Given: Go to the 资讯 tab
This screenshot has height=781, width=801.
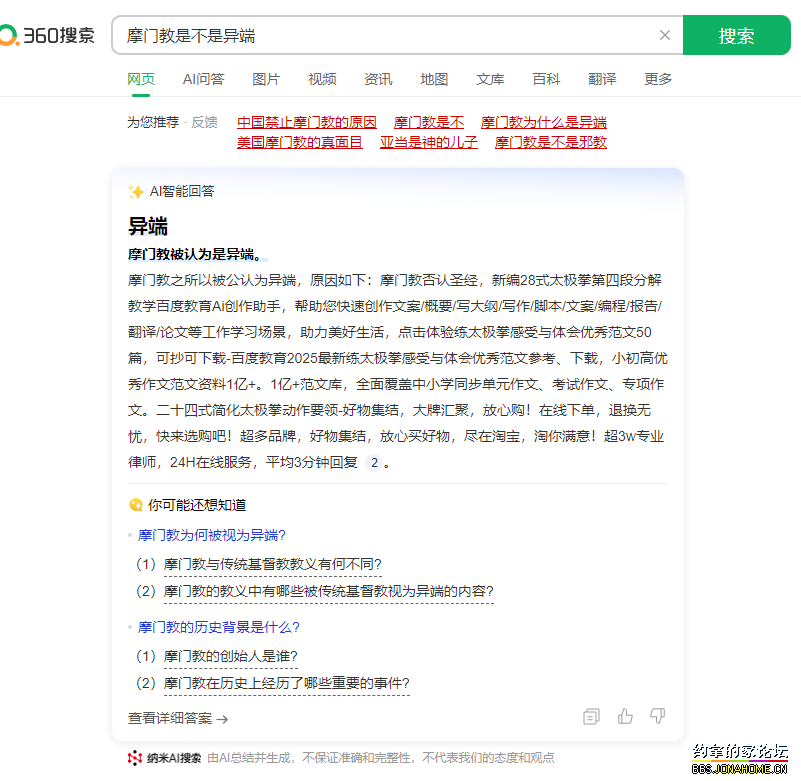Looking at the screenshot, I should pos(378,79).
